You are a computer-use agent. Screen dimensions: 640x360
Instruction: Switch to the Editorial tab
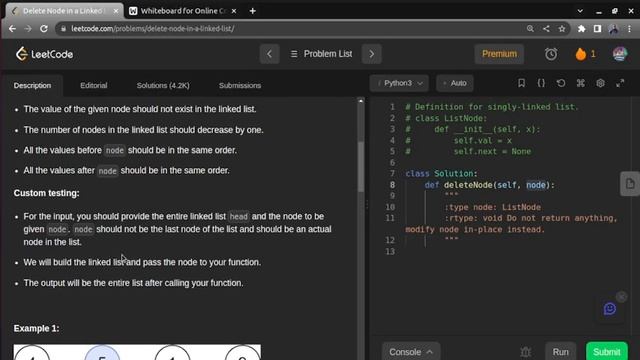[x=93, y=85]
